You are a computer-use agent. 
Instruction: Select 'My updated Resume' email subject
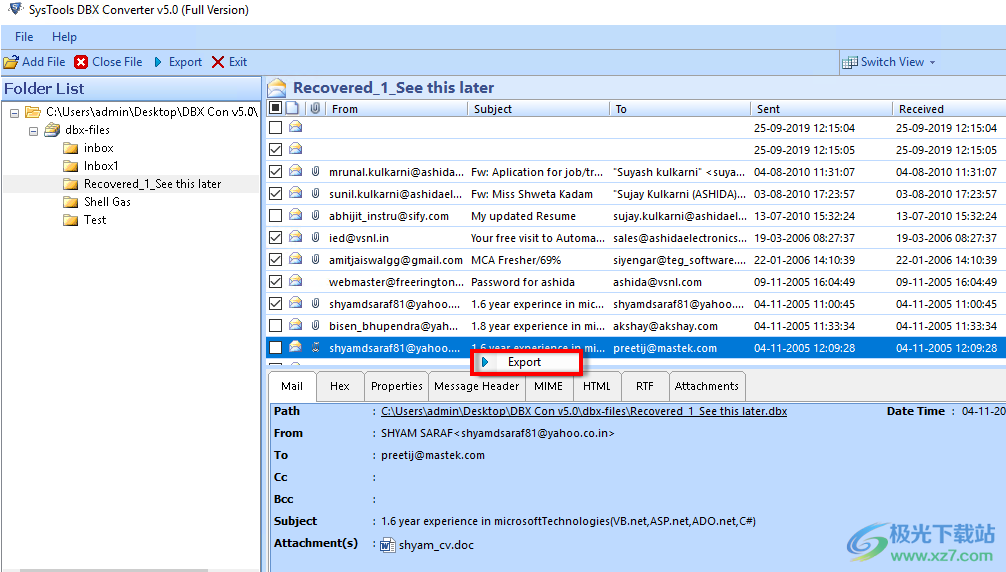pyautogui.click(x=524, y=216)
